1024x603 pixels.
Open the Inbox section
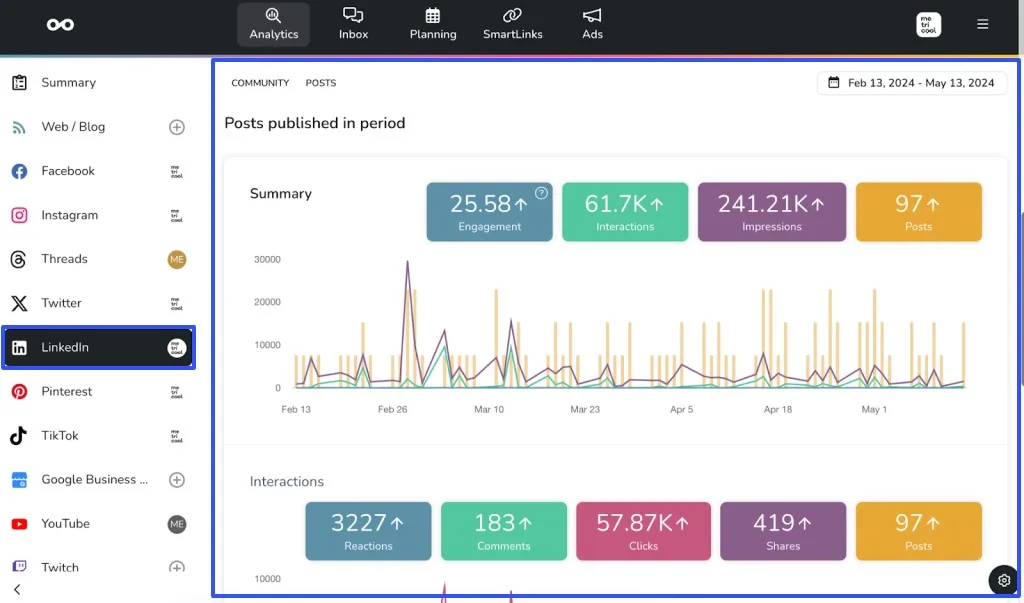353,23
